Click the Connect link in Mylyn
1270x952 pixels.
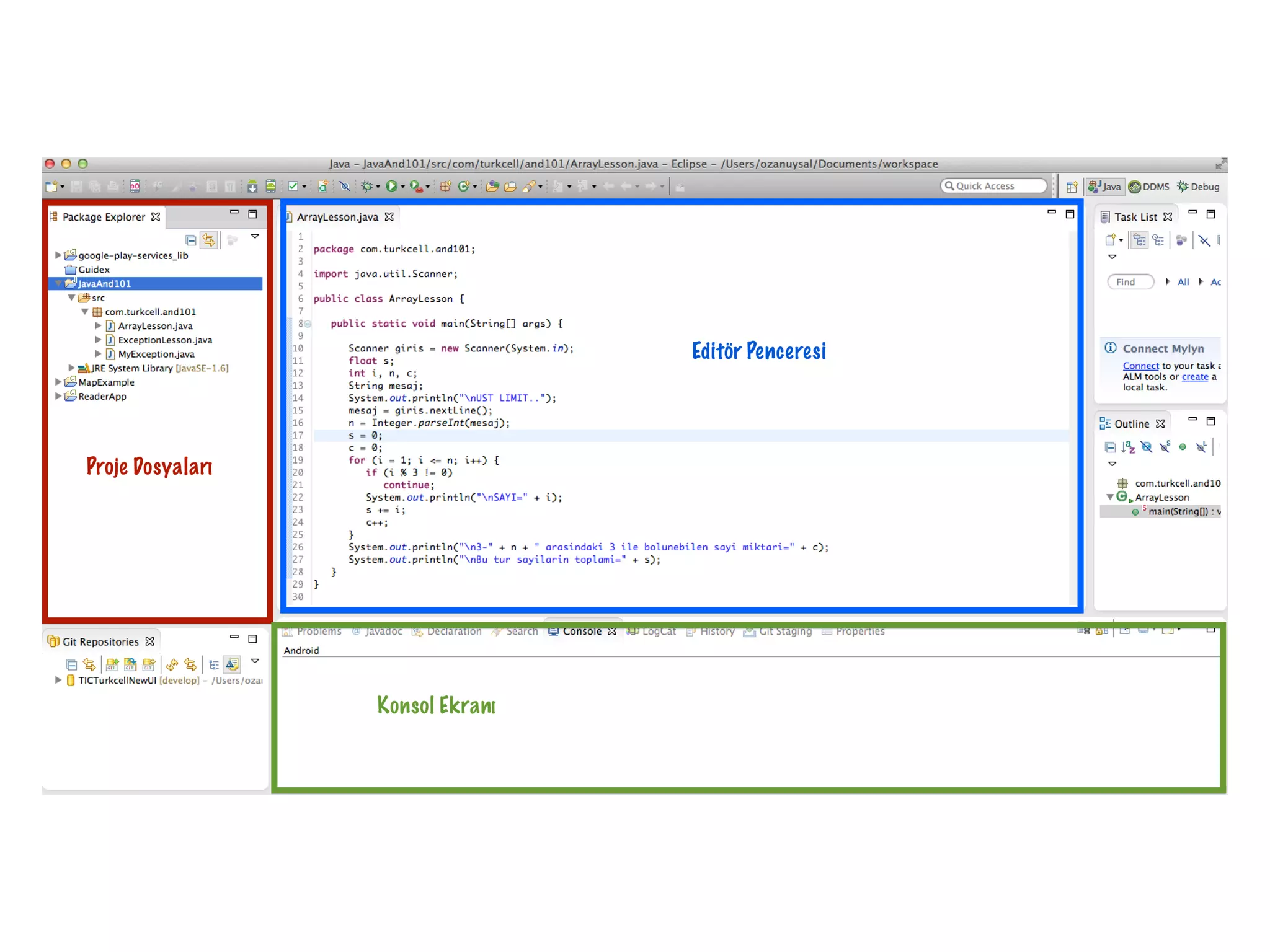click(x=1140, y=366)
